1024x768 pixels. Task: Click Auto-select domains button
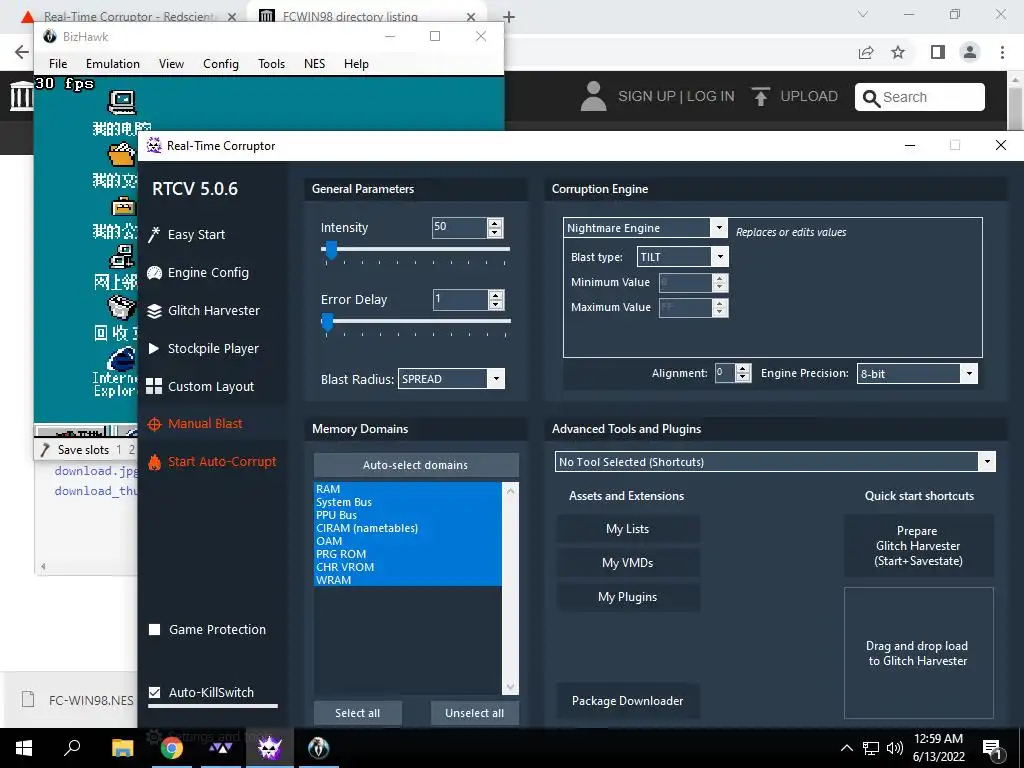pyautogui.click(x=416, y=465)
